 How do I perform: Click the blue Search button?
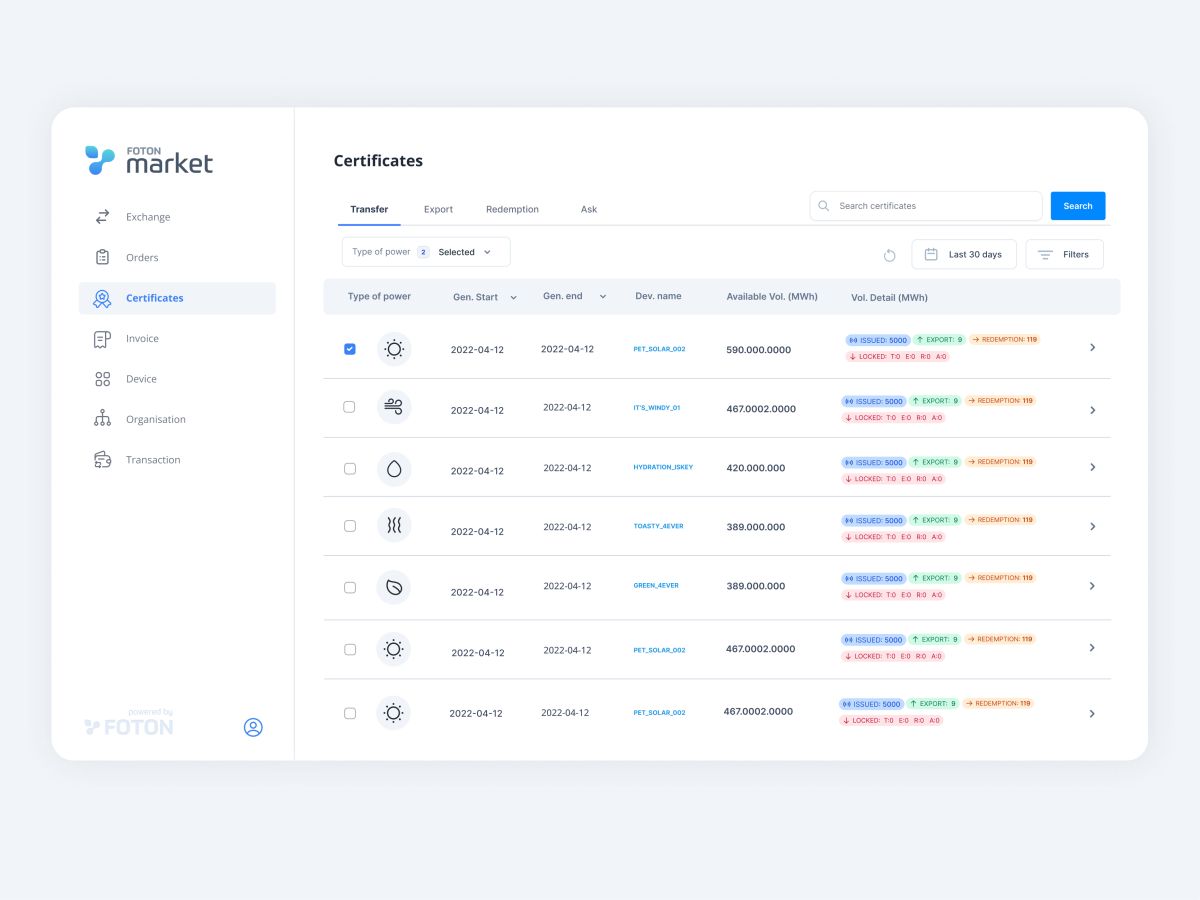(1077, 206)
